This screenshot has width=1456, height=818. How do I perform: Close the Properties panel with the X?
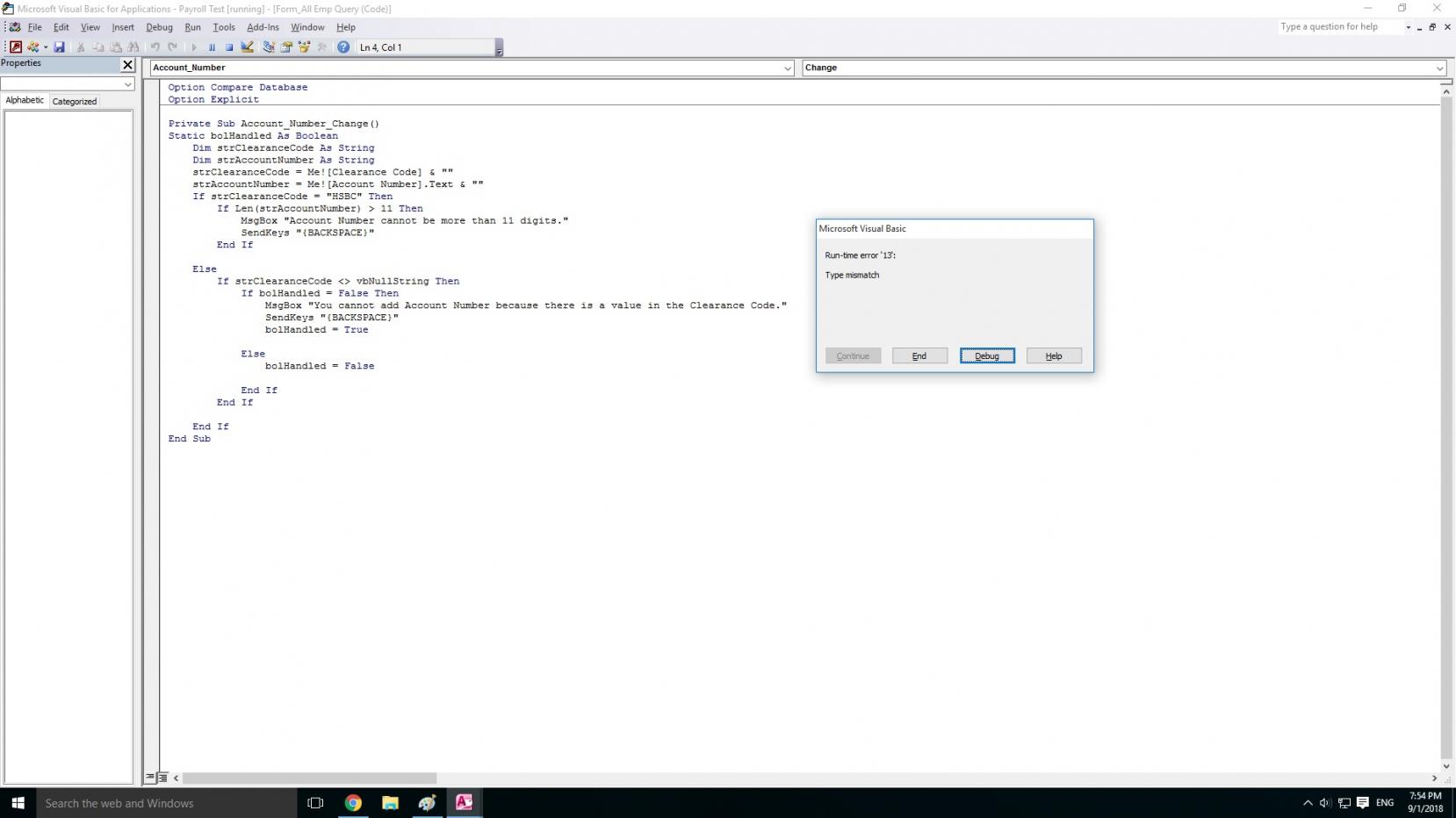point(127,65)
